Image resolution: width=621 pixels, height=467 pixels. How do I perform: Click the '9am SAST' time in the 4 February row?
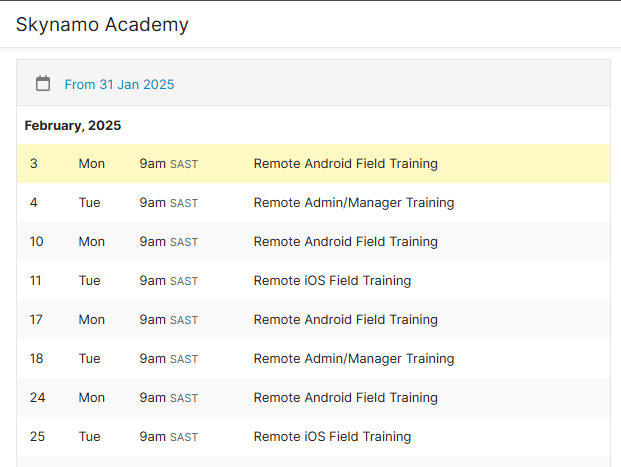coord(168,203)
